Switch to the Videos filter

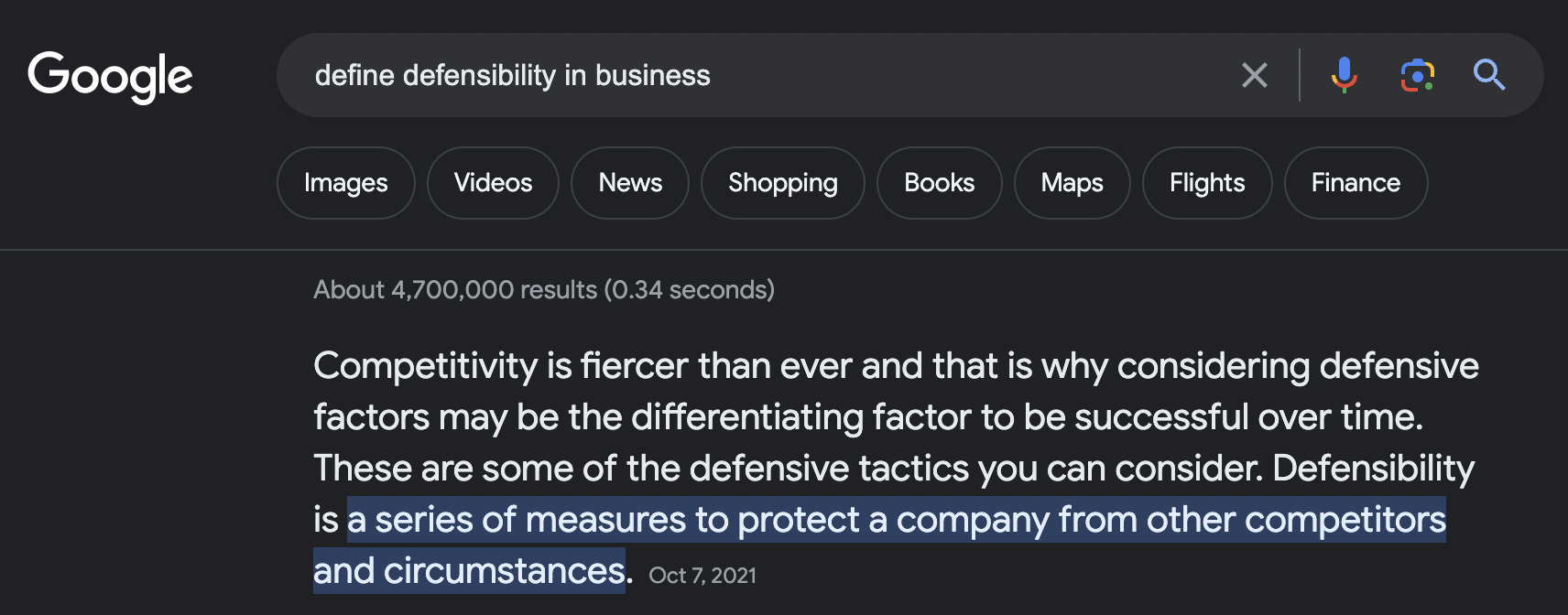[493, 183]
